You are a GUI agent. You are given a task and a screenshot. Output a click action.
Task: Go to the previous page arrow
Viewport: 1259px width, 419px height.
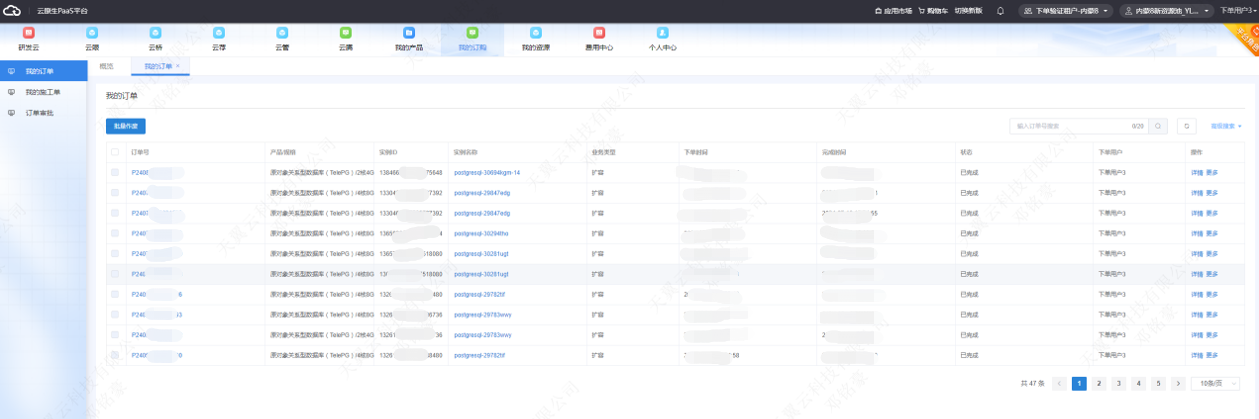click(1059, 383)
